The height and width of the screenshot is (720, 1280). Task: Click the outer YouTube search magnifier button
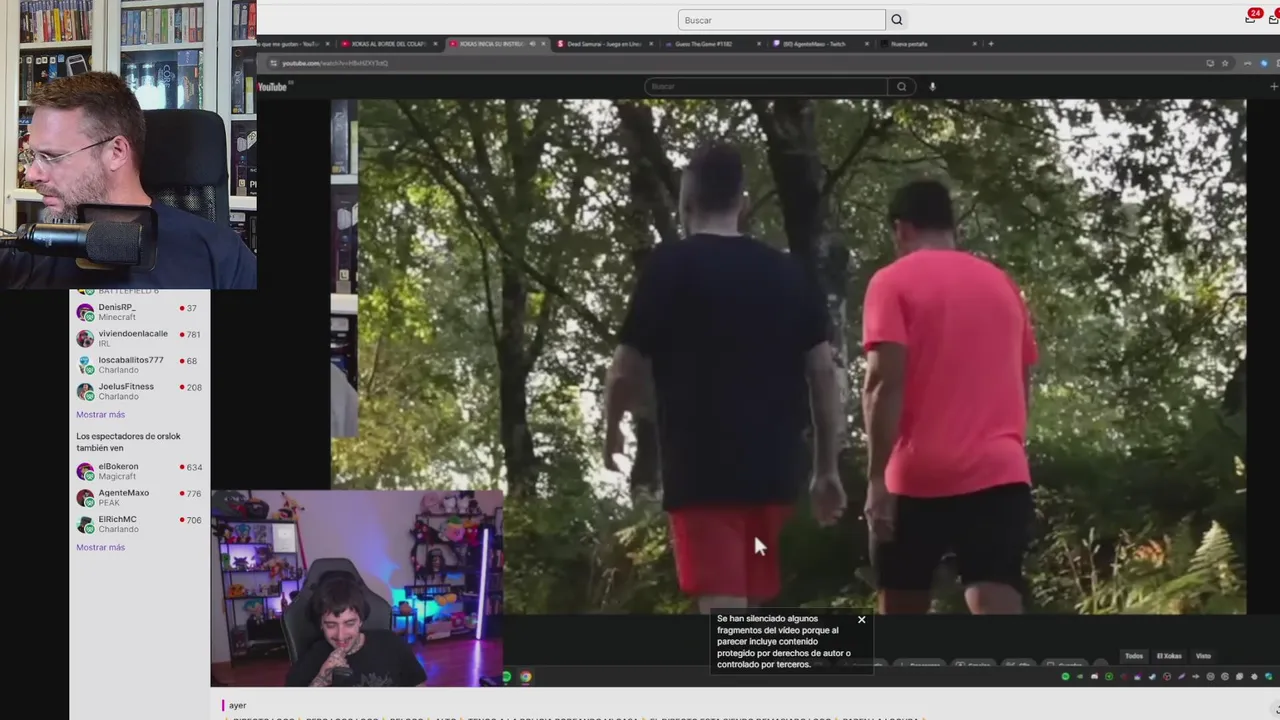coord(897,20)
